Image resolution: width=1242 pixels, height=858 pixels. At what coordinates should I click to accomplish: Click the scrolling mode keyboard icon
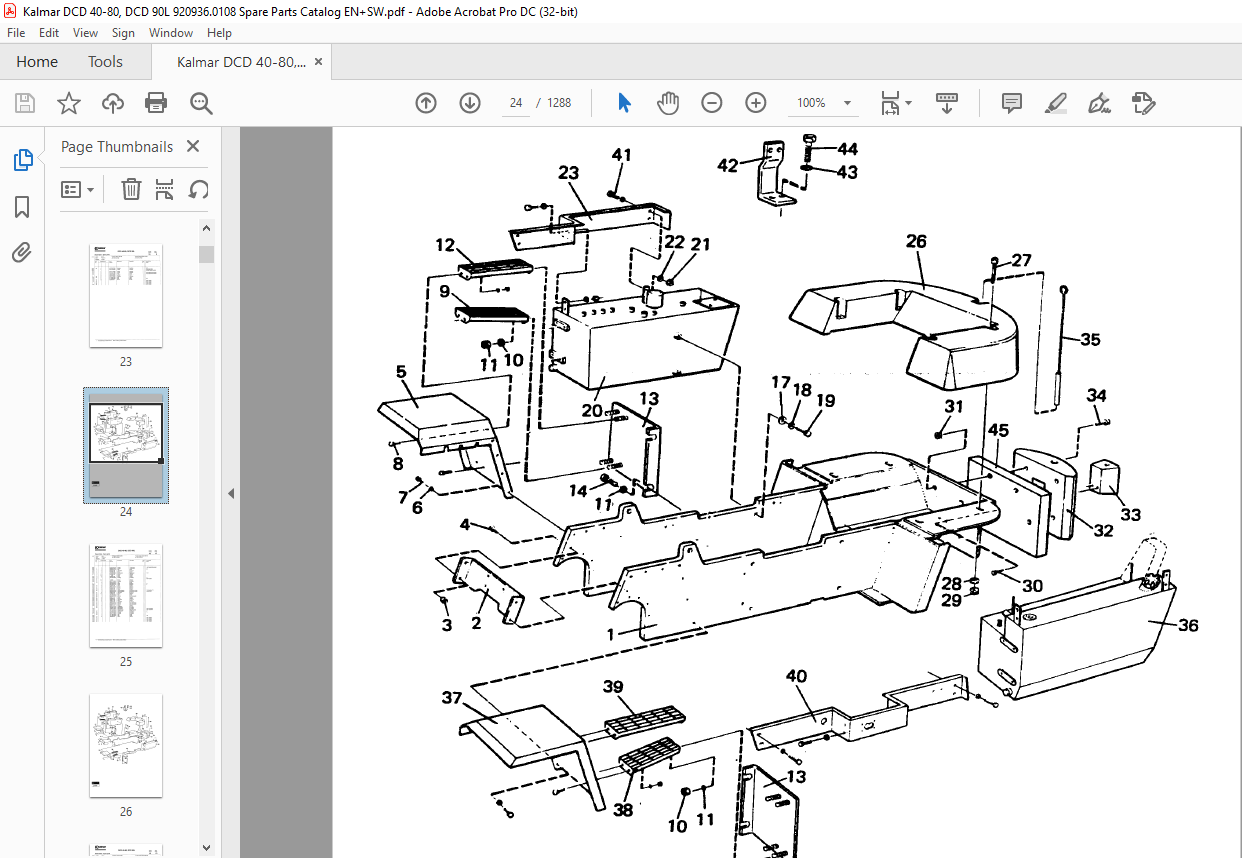coord(947,103)
